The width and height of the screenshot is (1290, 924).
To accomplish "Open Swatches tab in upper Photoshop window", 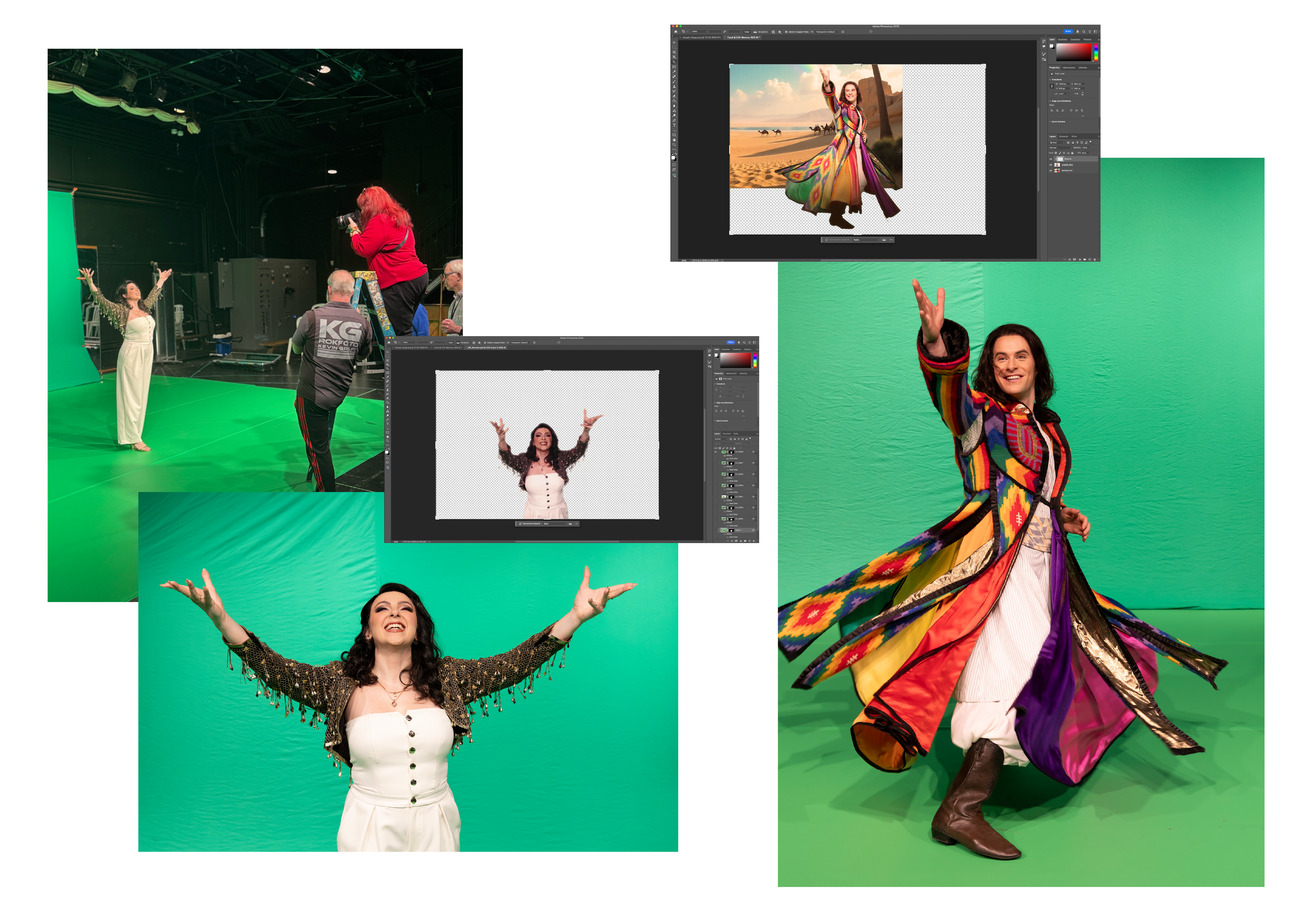I will (x=1063, y=40).
